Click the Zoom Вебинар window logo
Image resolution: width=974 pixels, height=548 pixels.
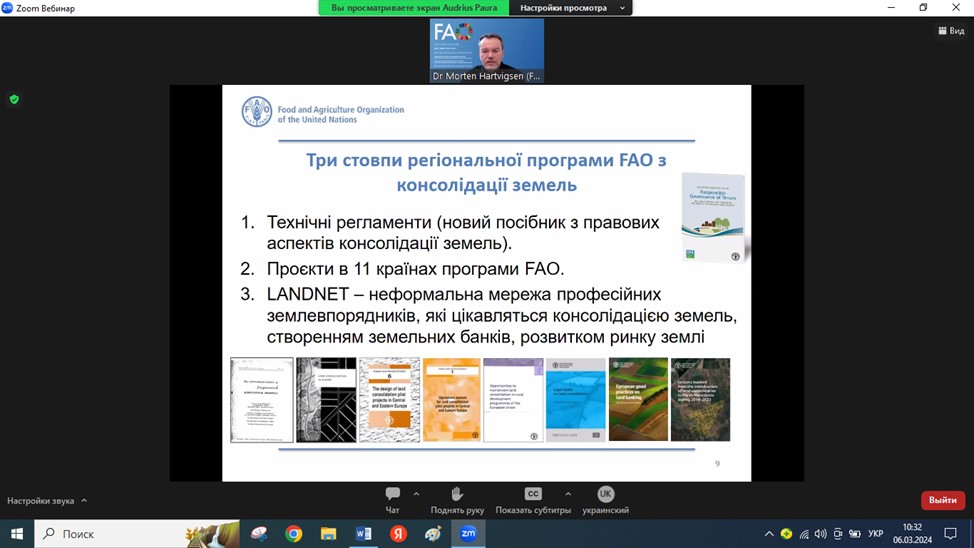(7, 8)
